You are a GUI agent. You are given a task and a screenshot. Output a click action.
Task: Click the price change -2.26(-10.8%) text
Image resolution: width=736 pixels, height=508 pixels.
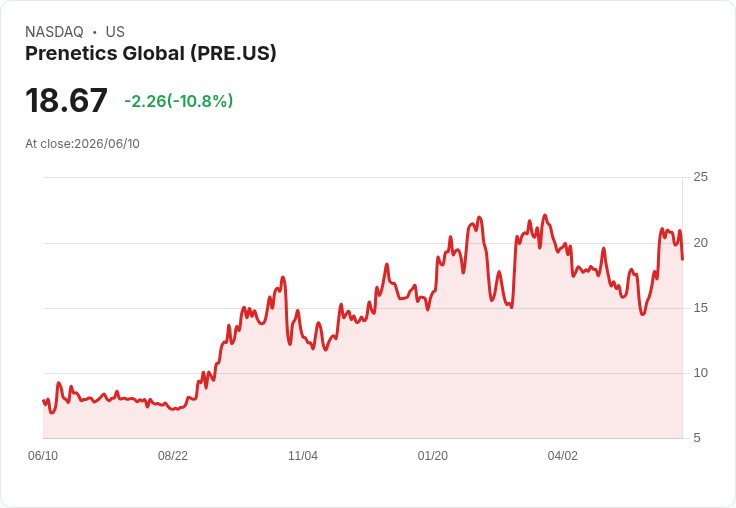pyautogui.click(x=178, y=101)
